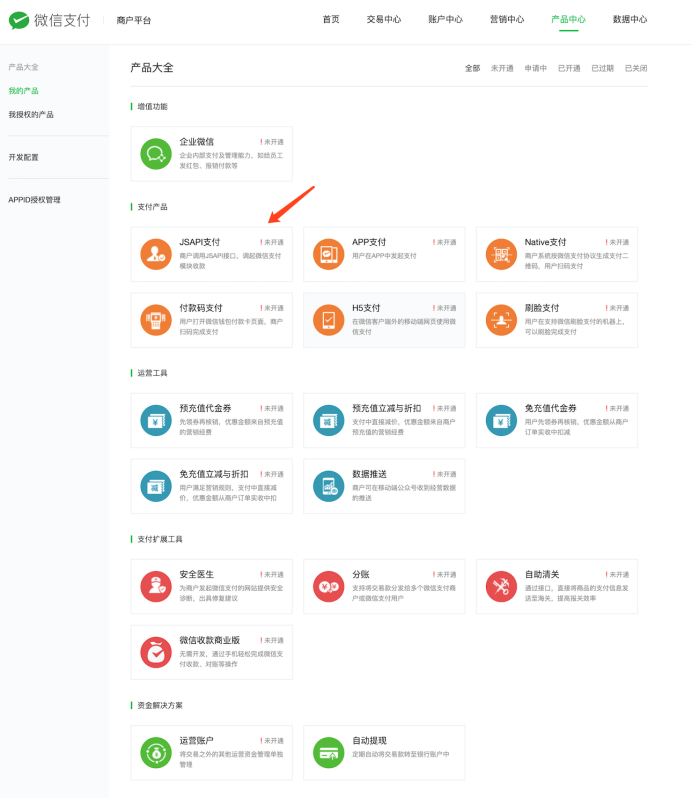
Task: Open the 自动提现 title
Action: pos(369,740)
